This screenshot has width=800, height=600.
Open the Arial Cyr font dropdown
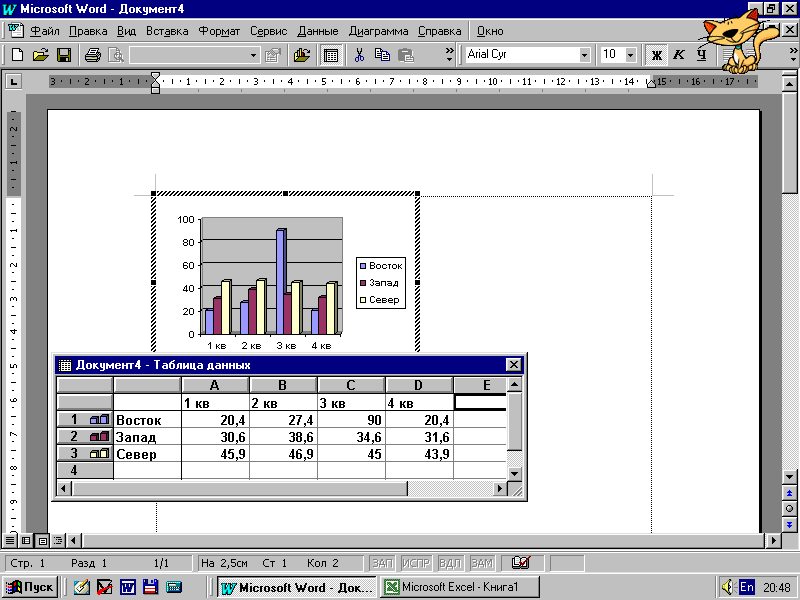coord(584,55)
